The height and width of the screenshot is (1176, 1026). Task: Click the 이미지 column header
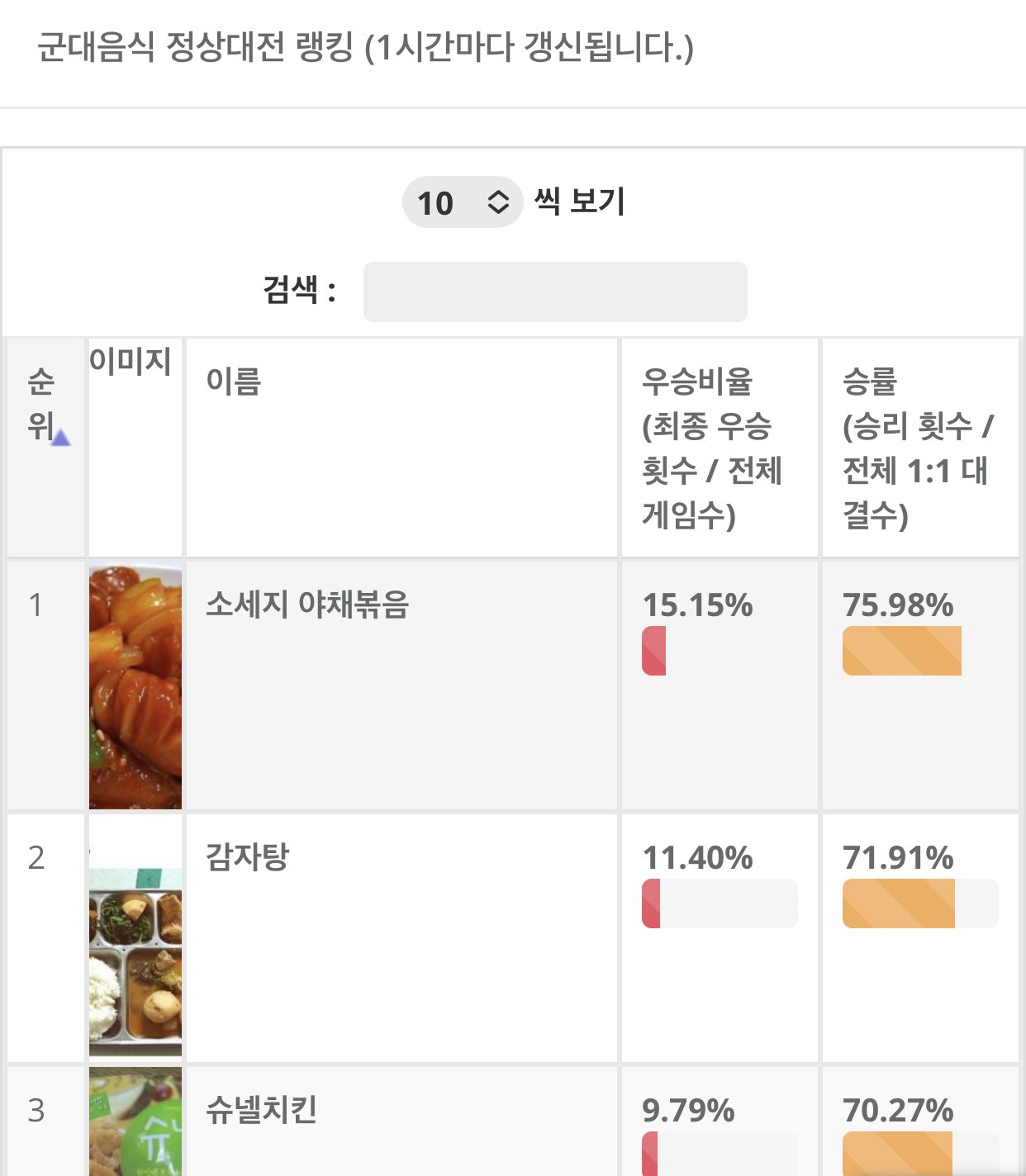coord(131,362)
